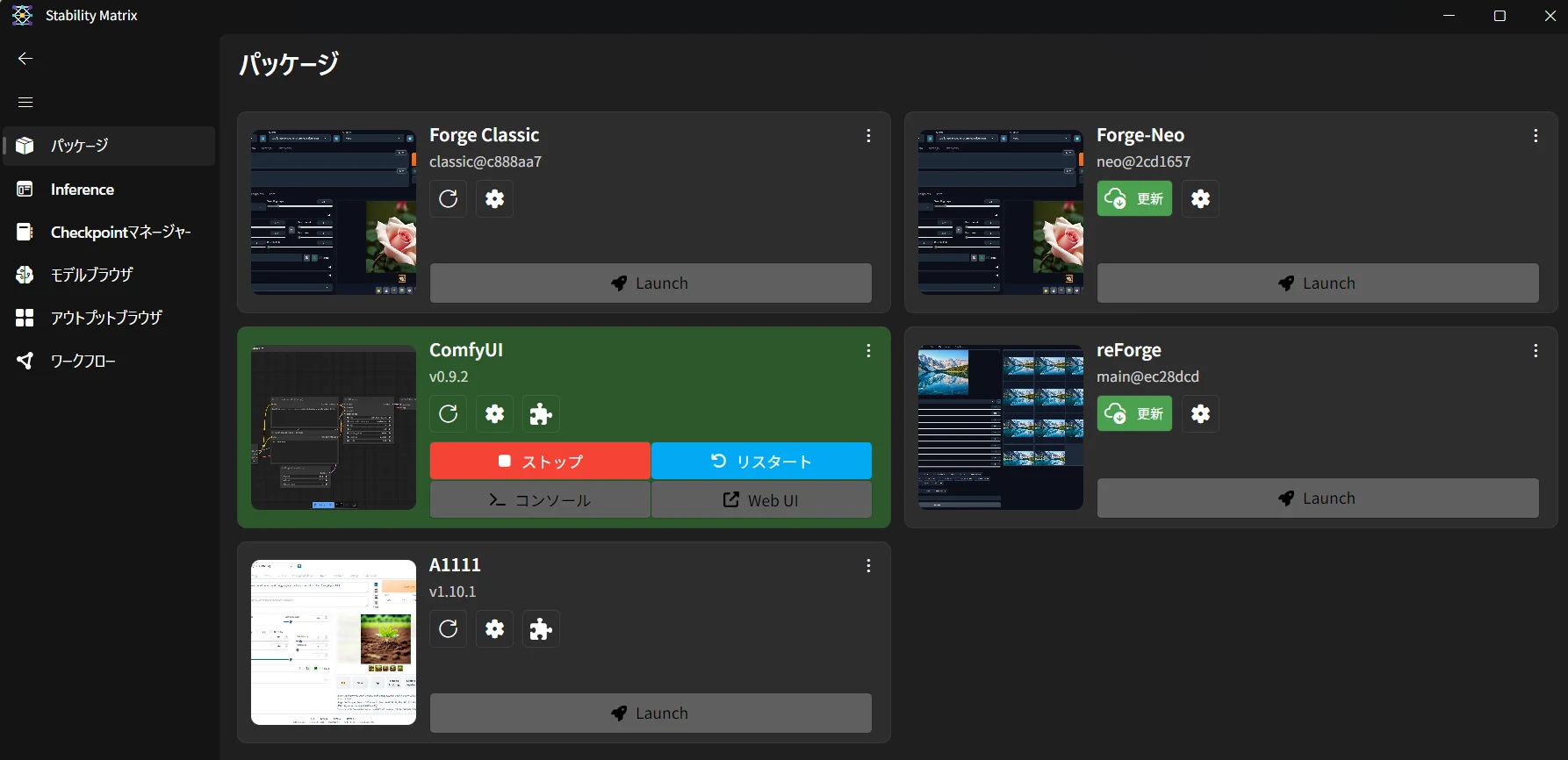Open アウトプットブラウザ in the sidebar
Viewport: 1568px width, 760px height.
click(109, 318)
